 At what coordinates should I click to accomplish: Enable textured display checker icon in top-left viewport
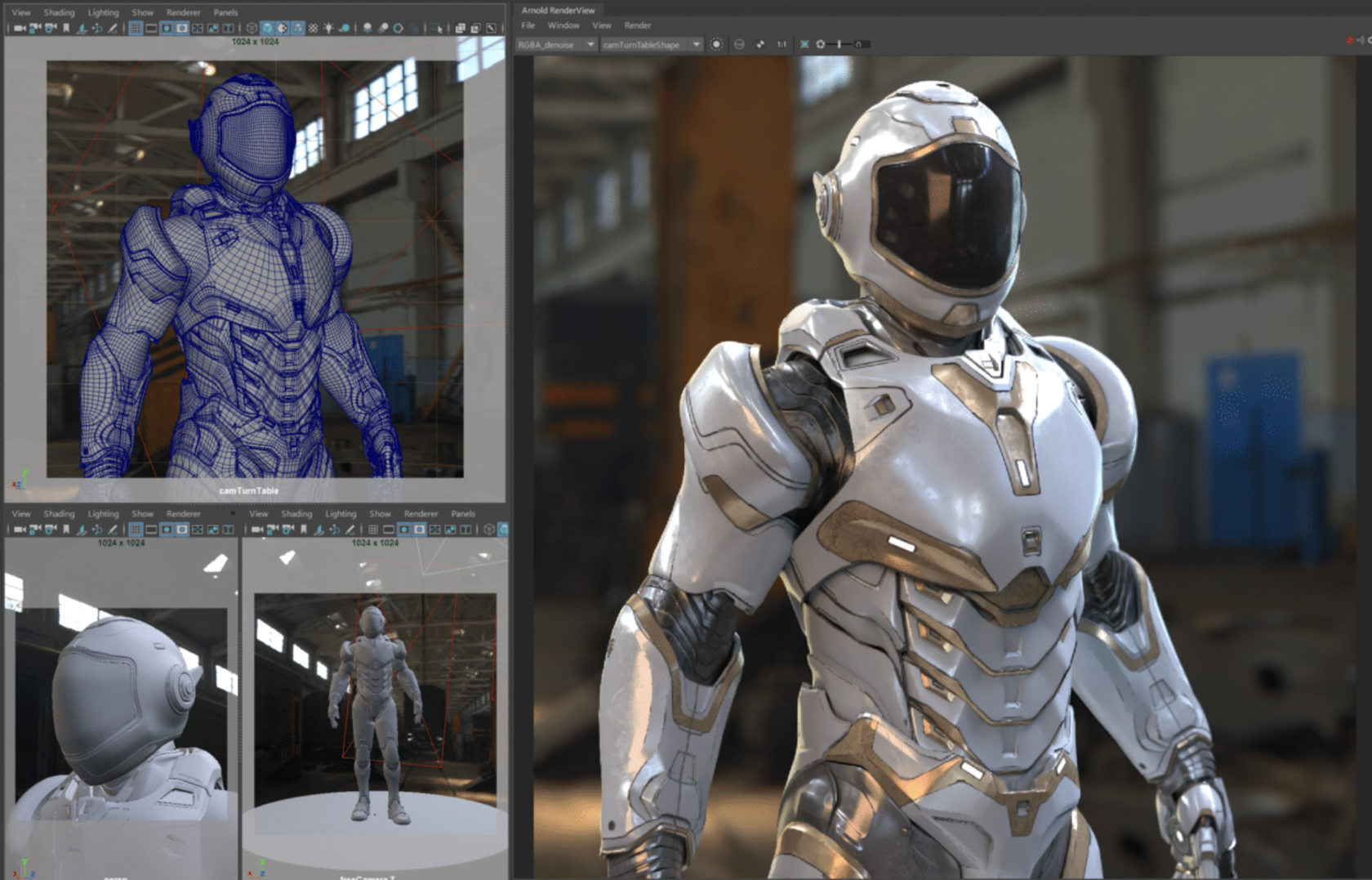pos(314,28)
